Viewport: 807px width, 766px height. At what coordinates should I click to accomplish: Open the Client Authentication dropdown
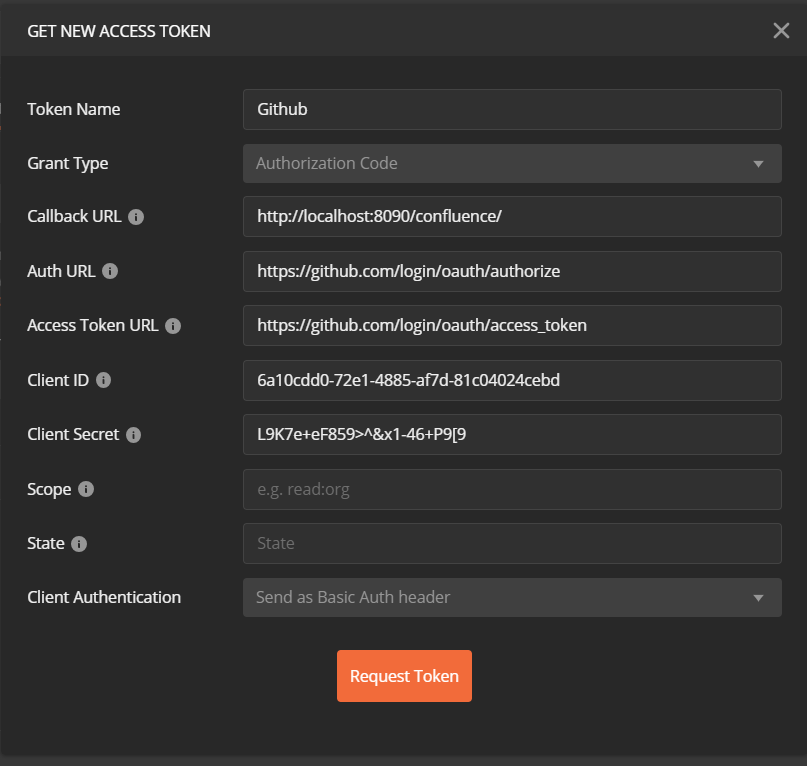[512, 597]
